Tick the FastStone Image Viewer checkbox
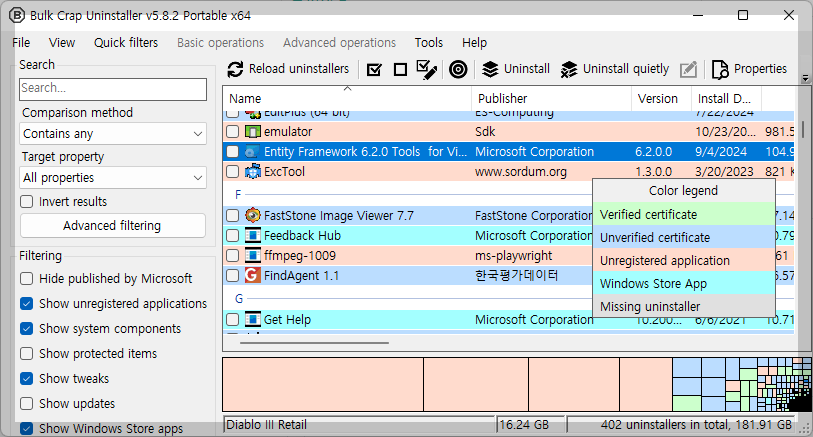 (x=233, y=215)
